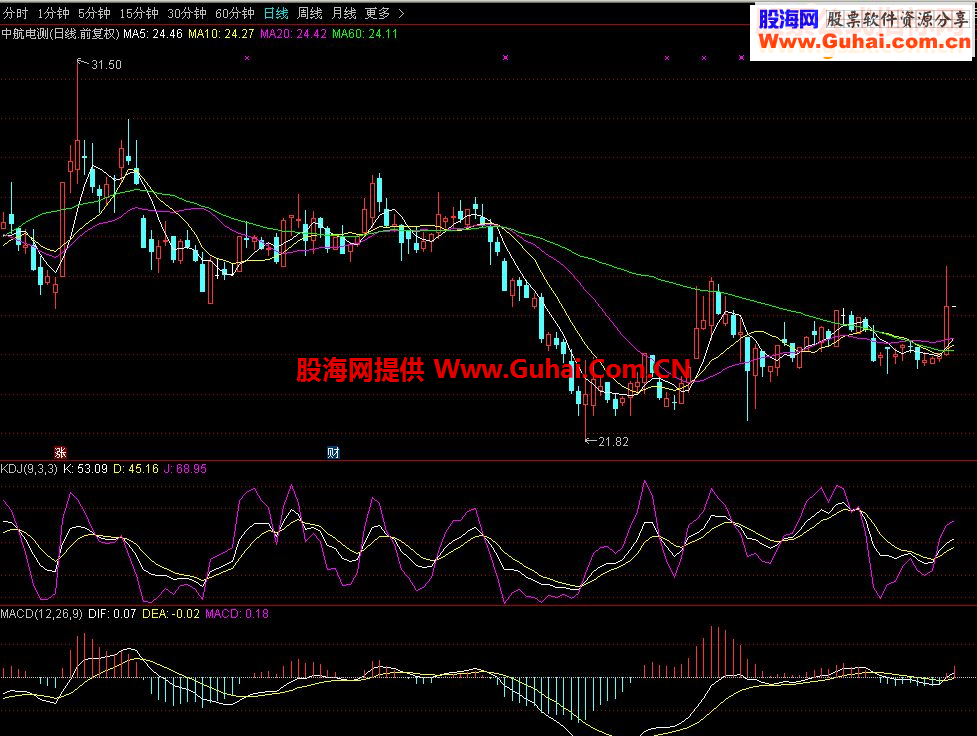This screenshot has width=977, height=736.
Task: Switch to the 分时 intraday view tab
Action: tap(16, 13)
